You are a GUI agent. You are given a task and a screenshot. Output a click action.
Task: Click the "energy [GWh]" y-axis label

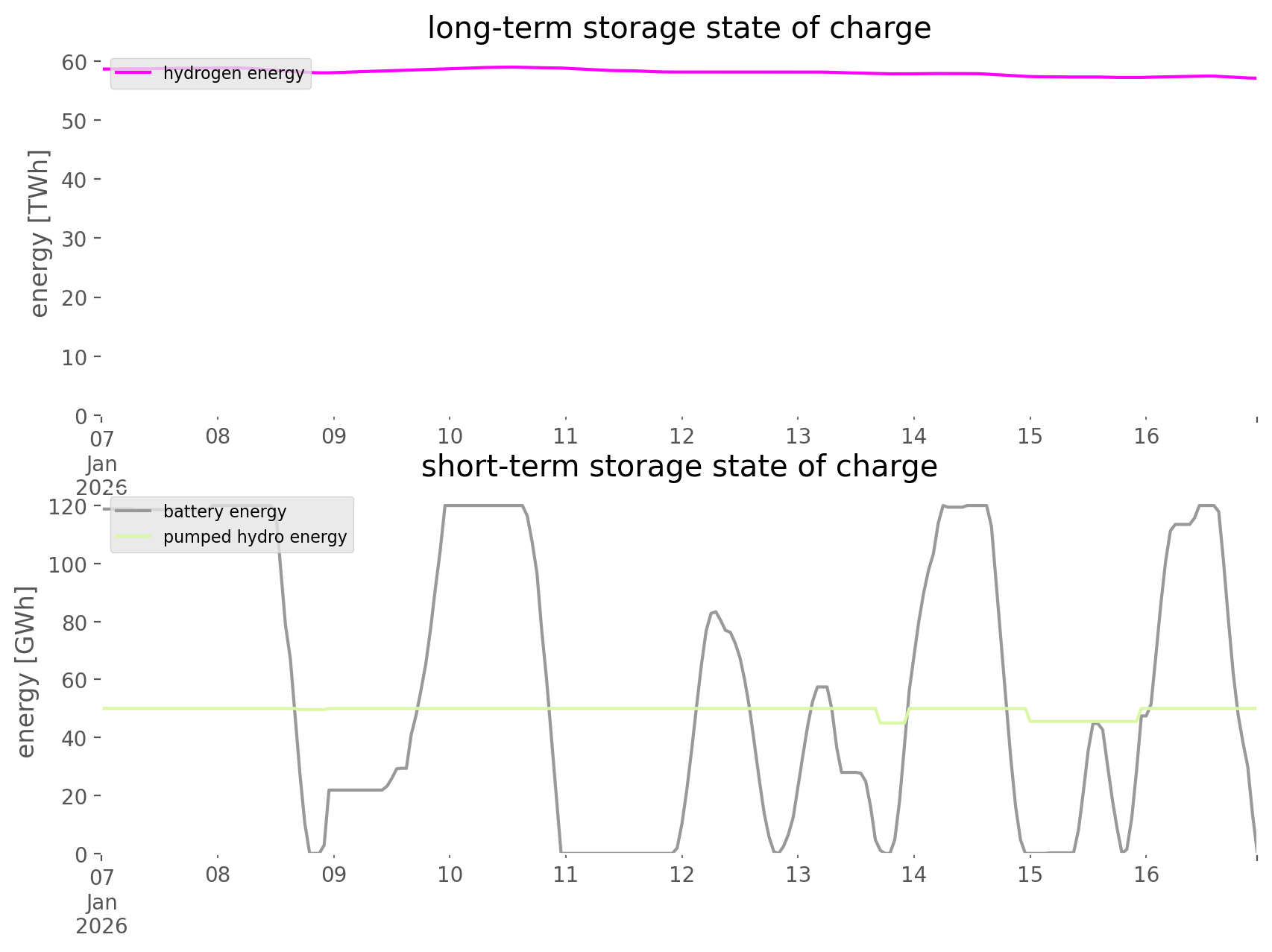tap(26, 672)
